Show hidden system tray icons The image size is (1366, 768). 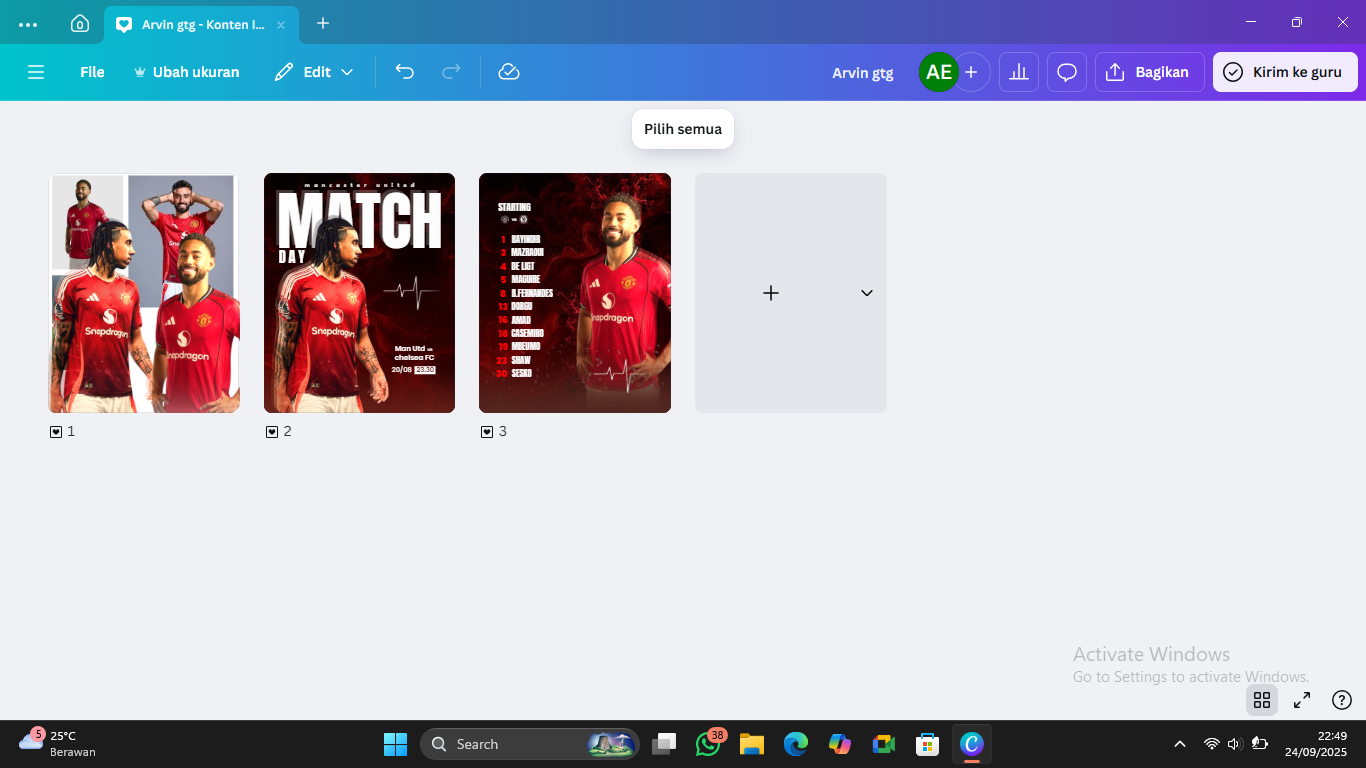tap(1180, 744)
